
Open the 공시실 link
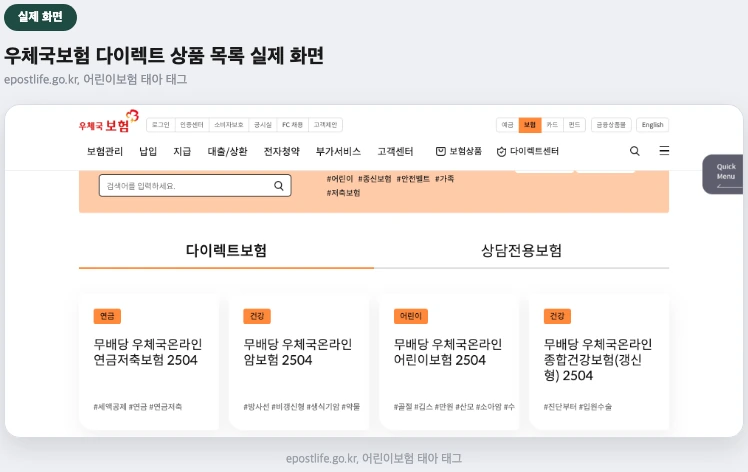[x=262, y=125]
